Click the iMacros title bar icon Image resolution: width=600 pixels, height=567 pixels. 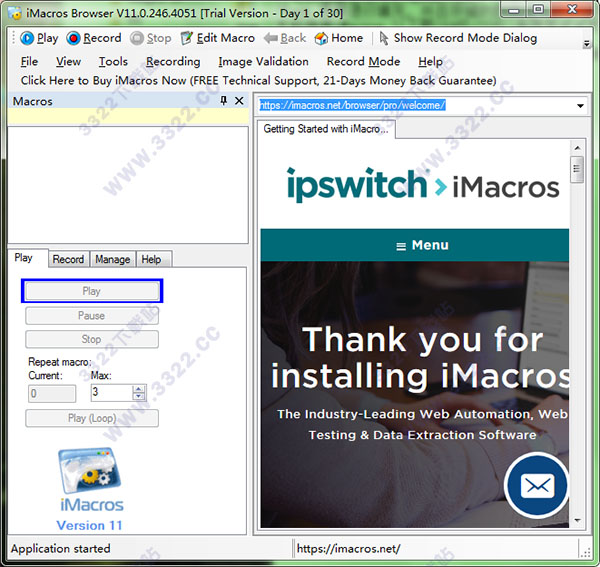(15, 13)
